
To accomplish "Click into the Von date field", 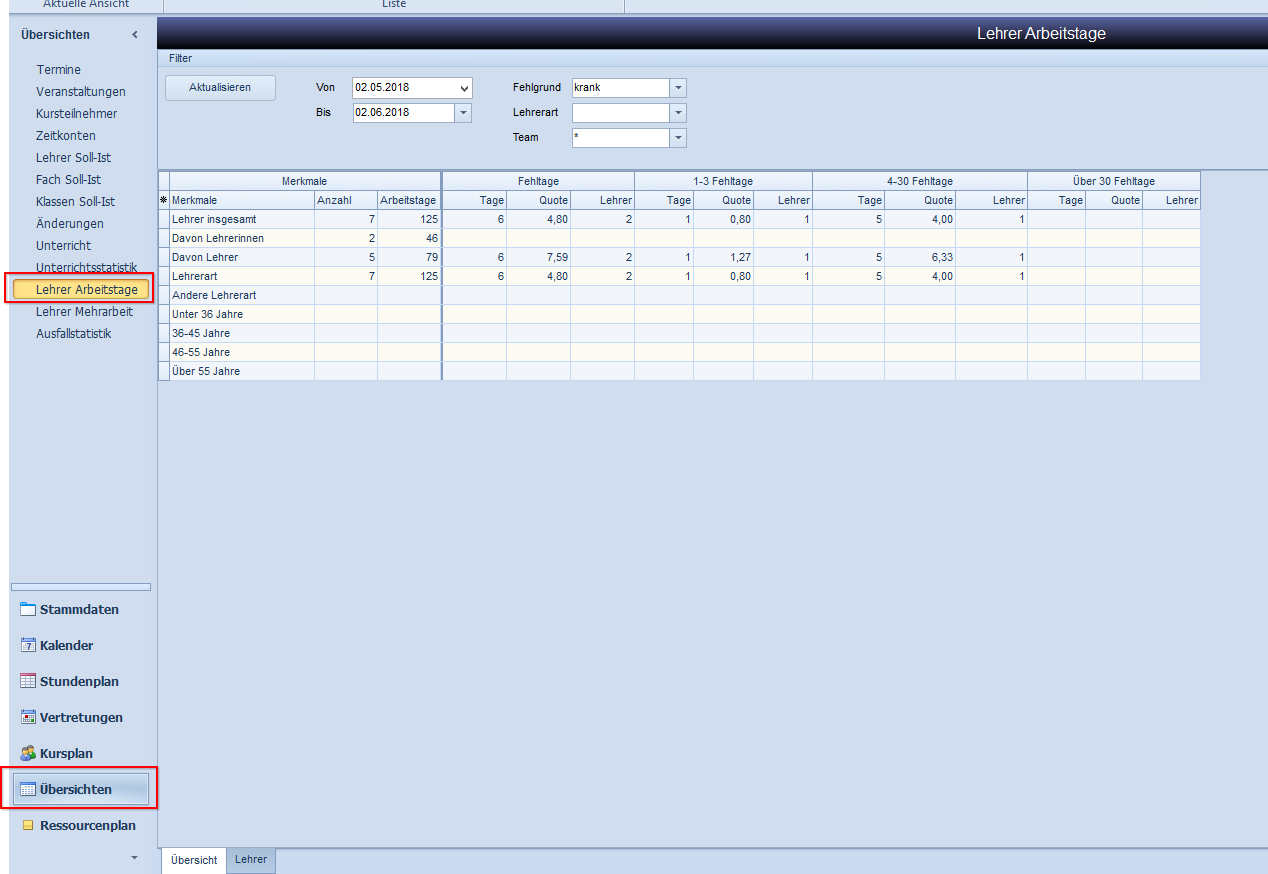I will (404, 88).
